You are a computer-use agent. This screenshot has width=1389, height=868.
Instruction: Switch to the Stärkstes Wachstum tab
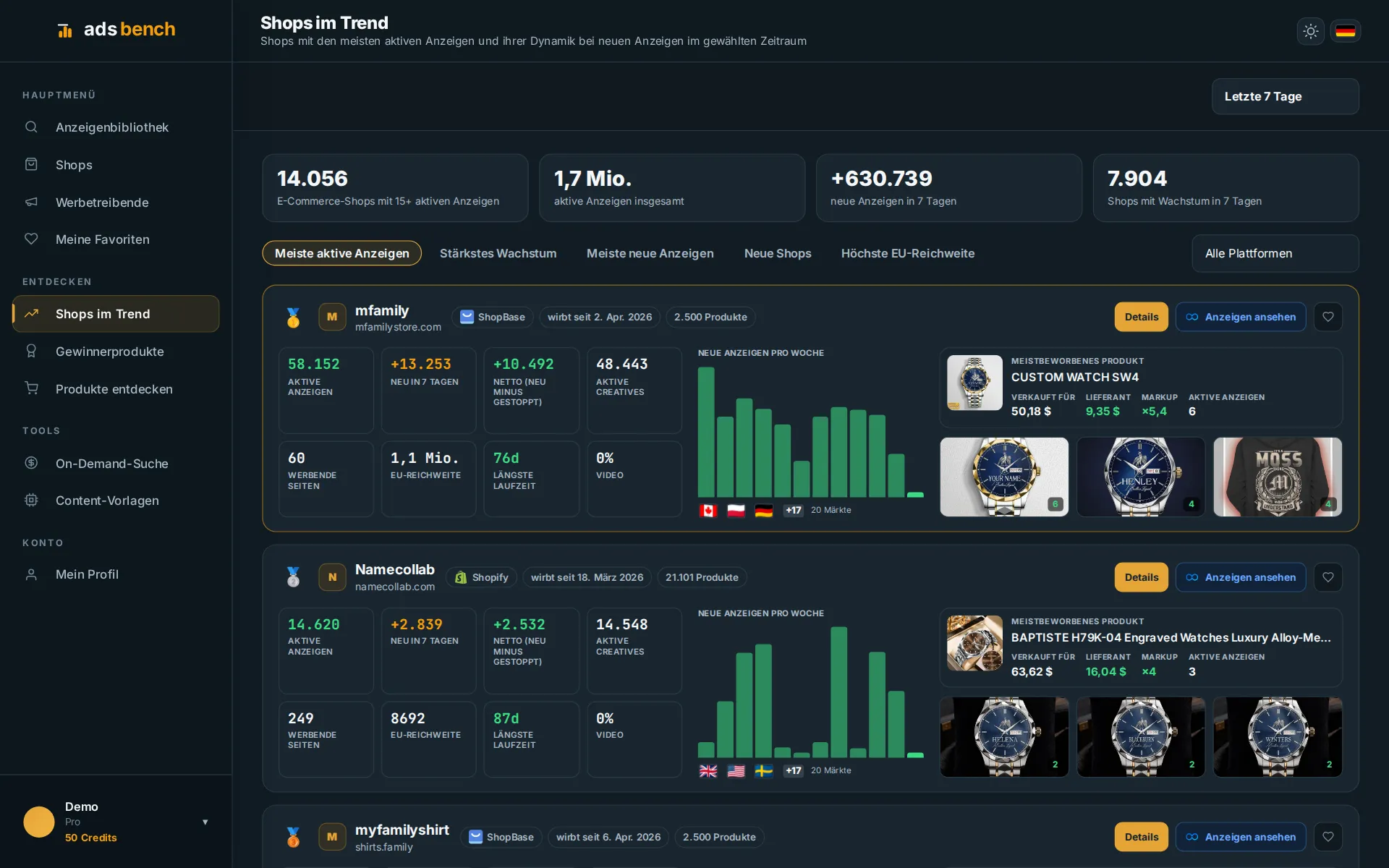coord(498,253)
